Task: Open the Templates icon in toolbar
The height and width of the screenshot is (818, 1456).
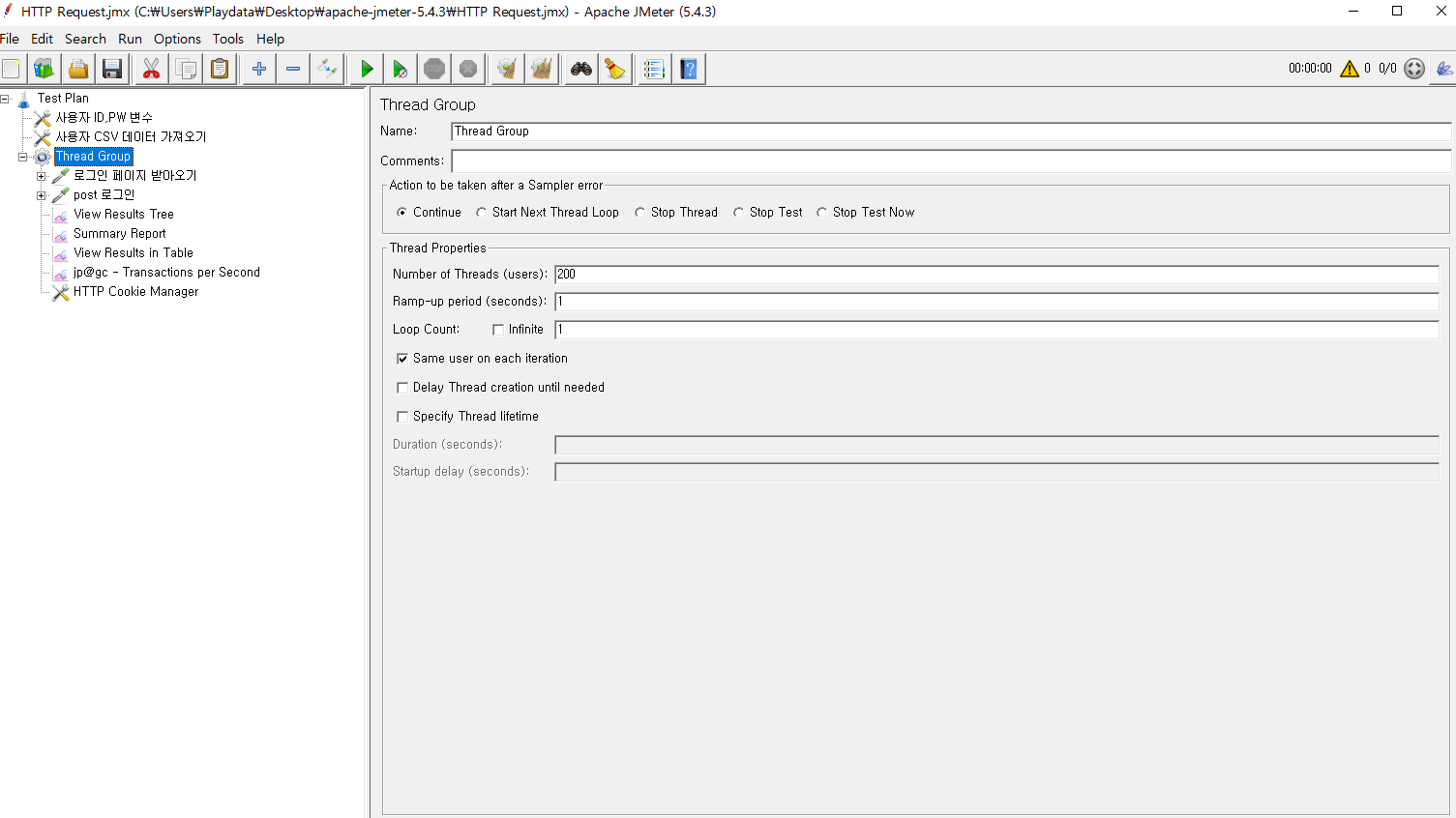Action: 45,69
